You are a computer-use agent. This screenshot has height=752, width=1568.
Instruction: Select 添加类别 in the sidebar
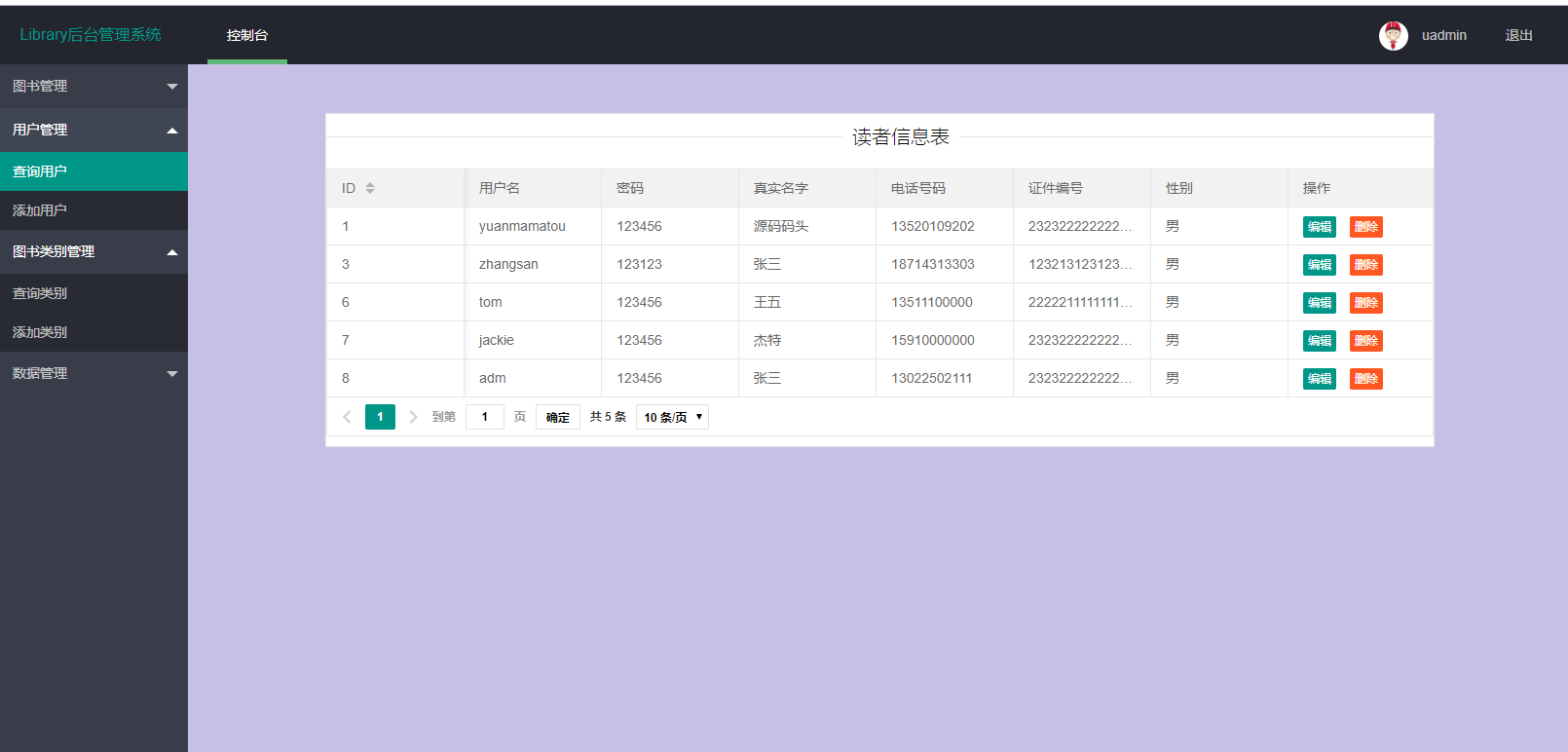[93, 332]
